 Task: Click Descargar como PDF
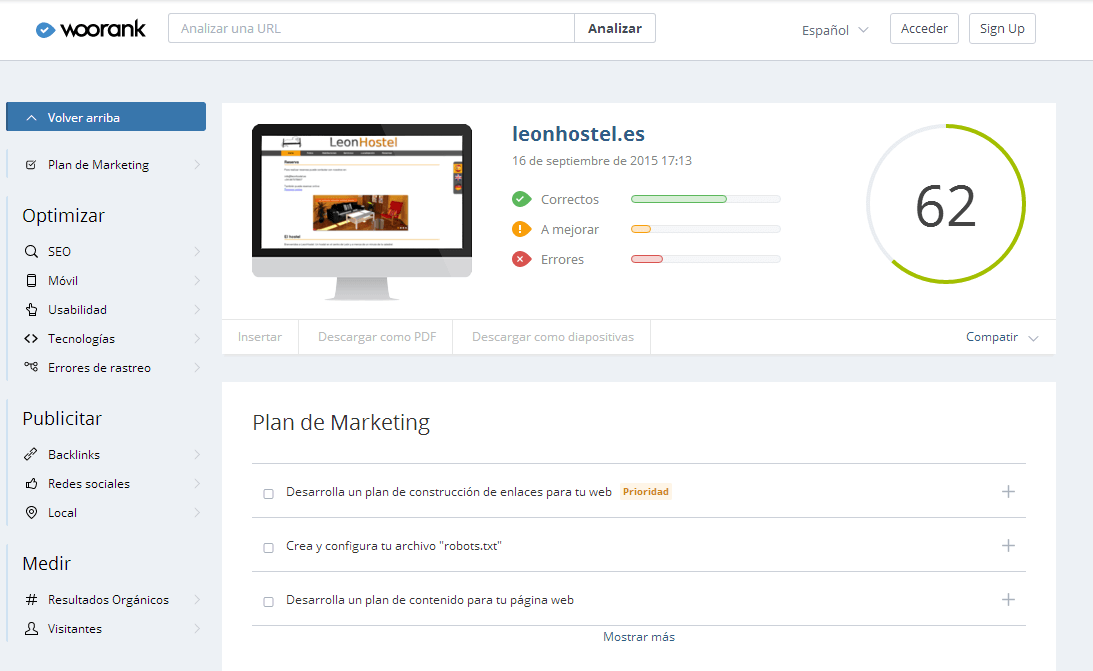[x=376, y=337]
